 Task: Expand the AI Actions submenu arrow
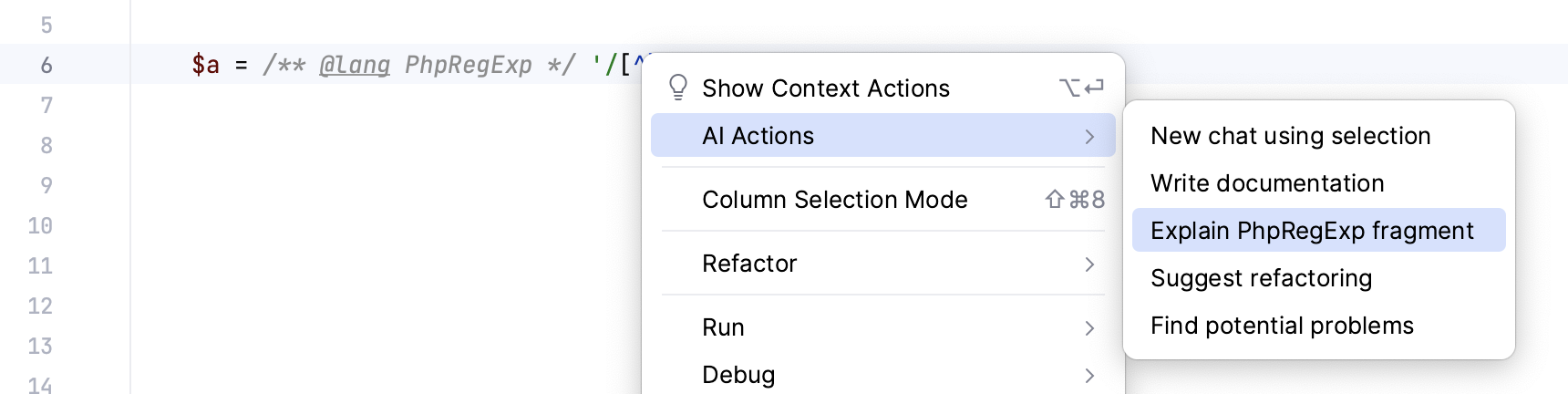pos(1089,137)
